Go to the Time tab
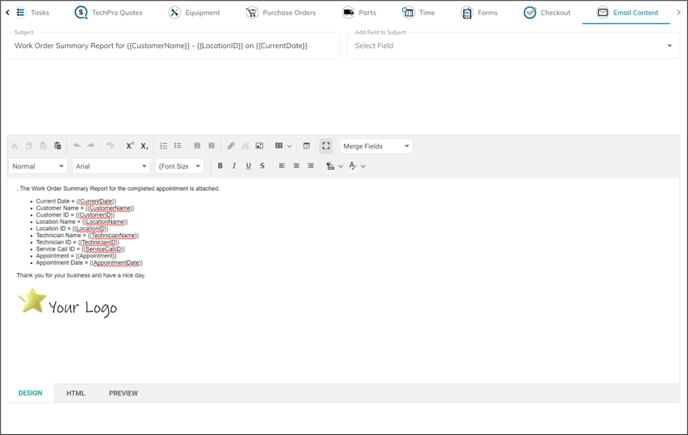 click(x=419, y=13)
